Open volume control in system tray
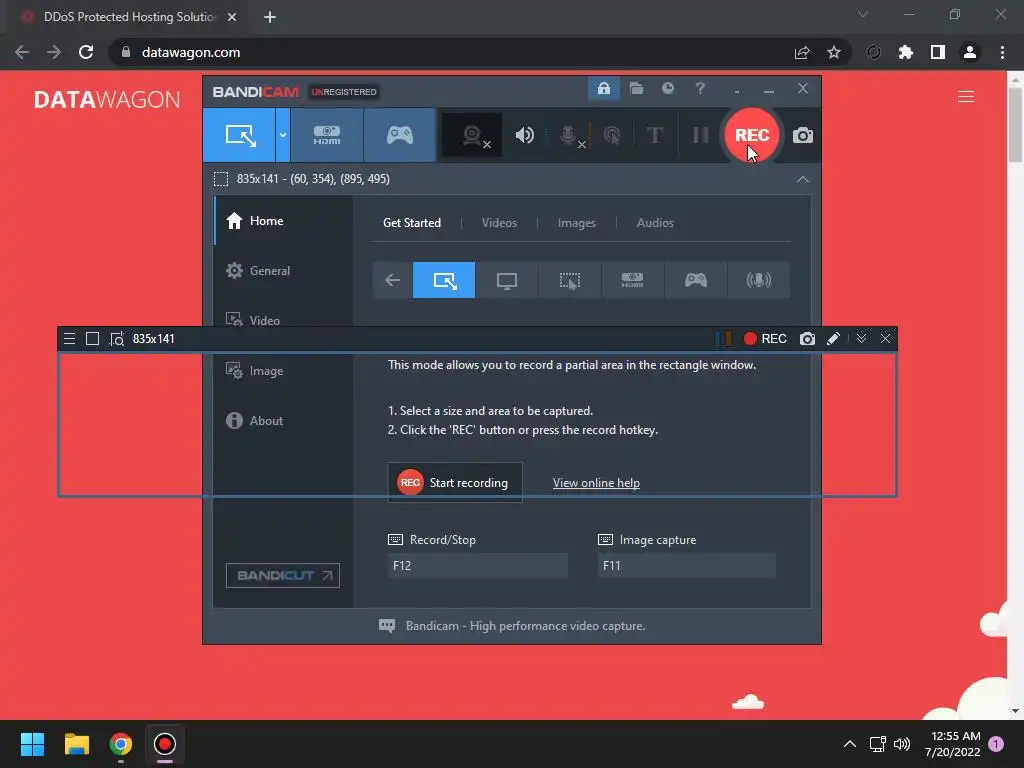 (902, 744)
